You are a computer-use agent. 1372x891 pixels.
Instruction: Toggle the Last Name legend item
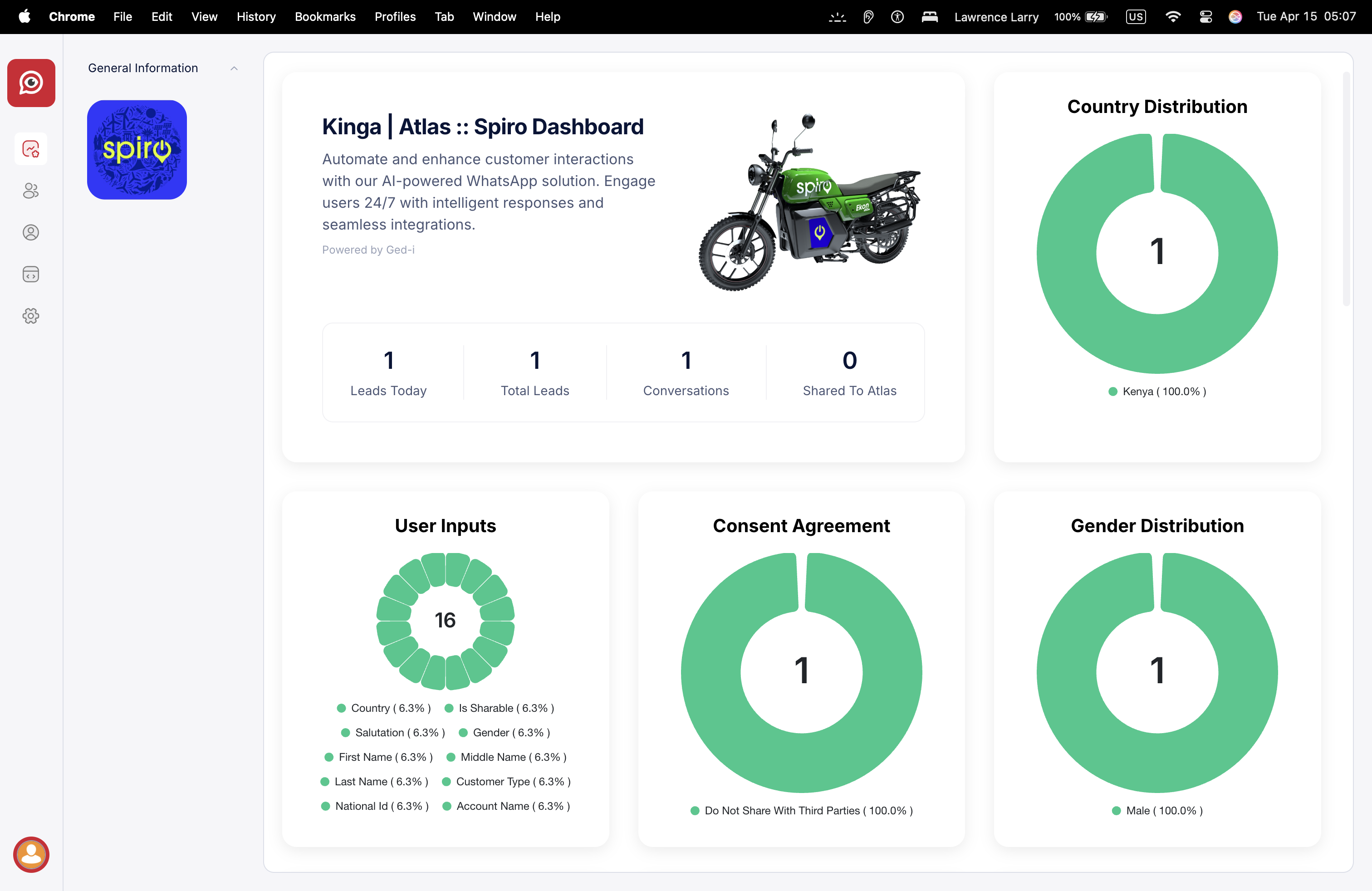[x=375, y=782]
